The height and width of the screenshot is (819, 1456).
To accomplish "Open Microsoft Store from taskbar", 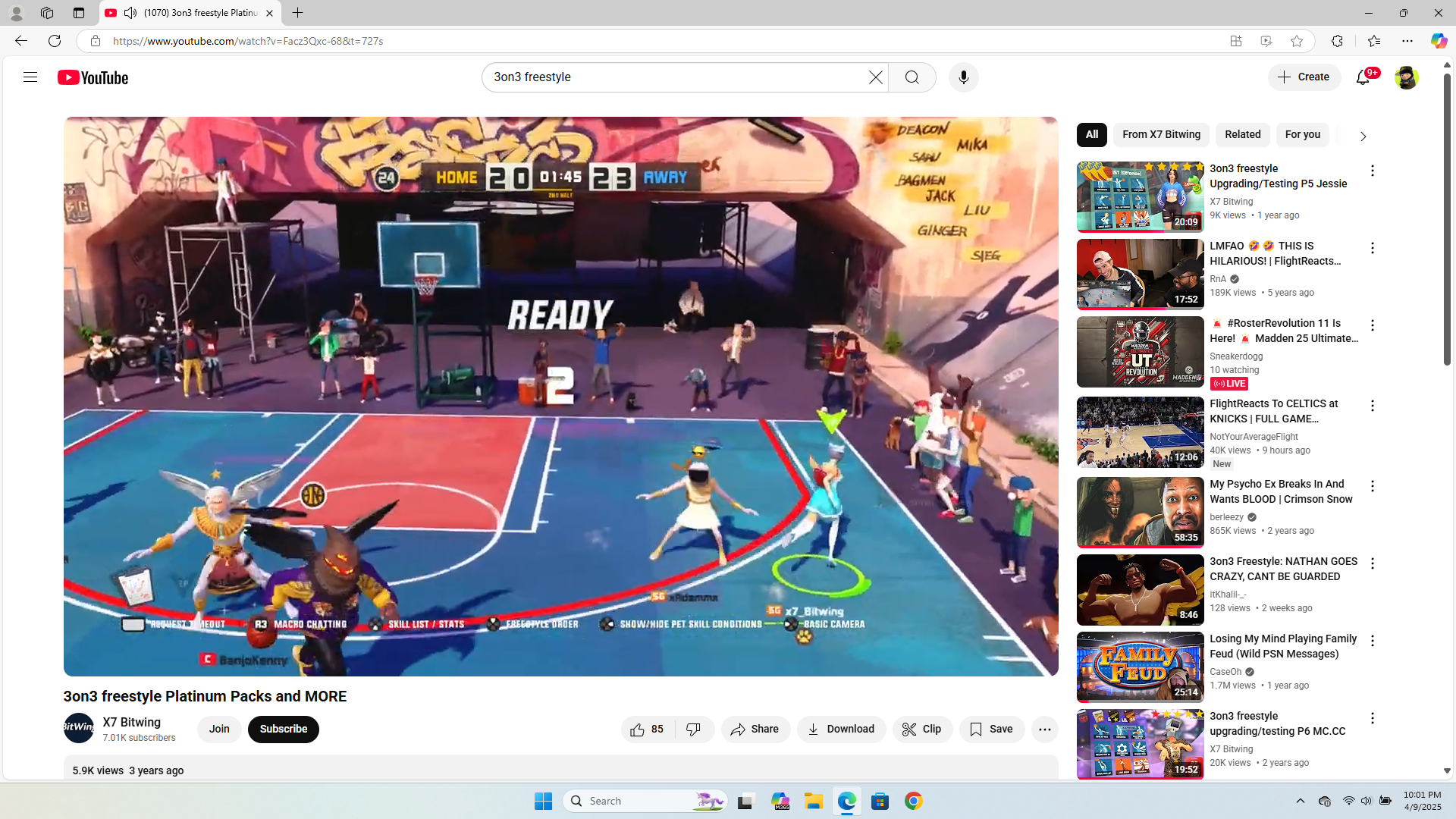I will [880, 801].
